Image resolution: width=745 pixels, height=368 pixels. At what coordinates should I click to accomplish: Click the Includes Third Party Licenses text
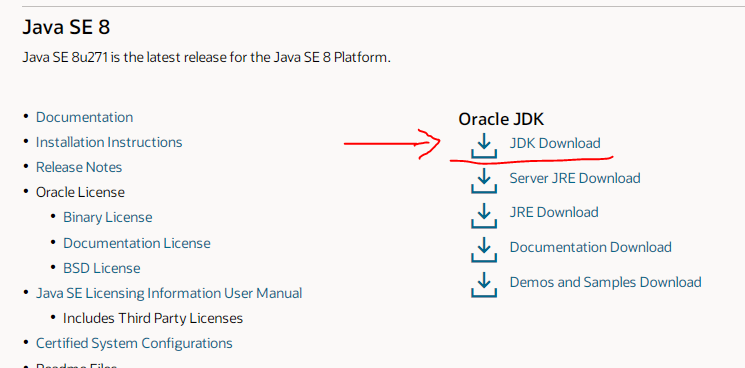point(153,318)
